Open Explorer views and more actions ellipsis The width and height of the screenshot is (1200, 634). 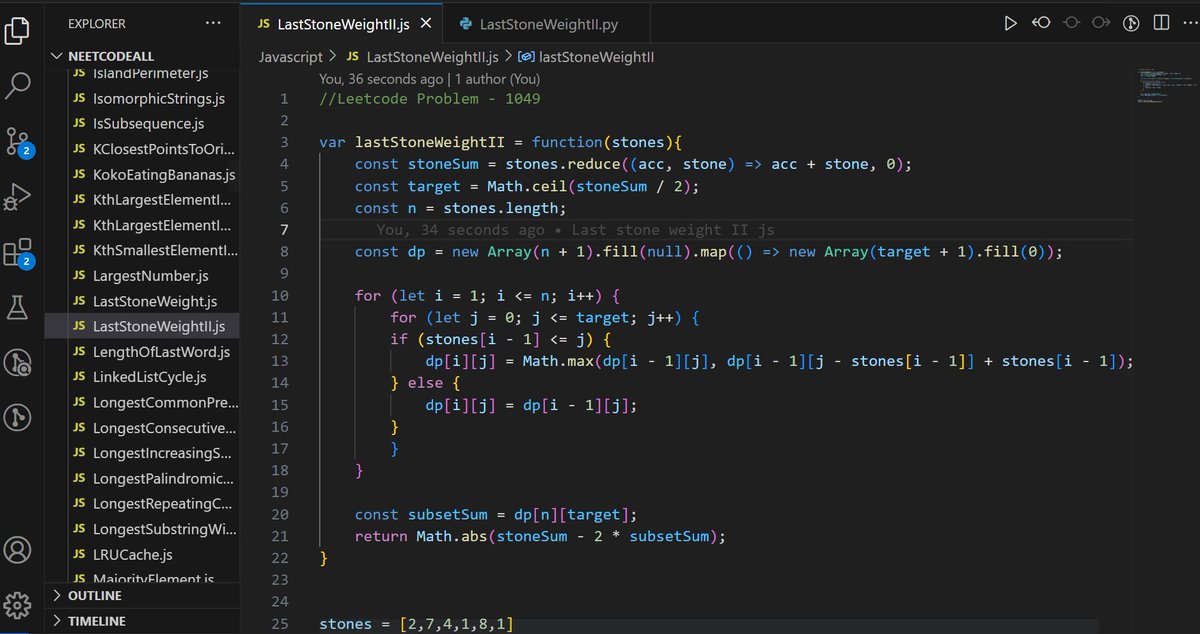point(213,22)
